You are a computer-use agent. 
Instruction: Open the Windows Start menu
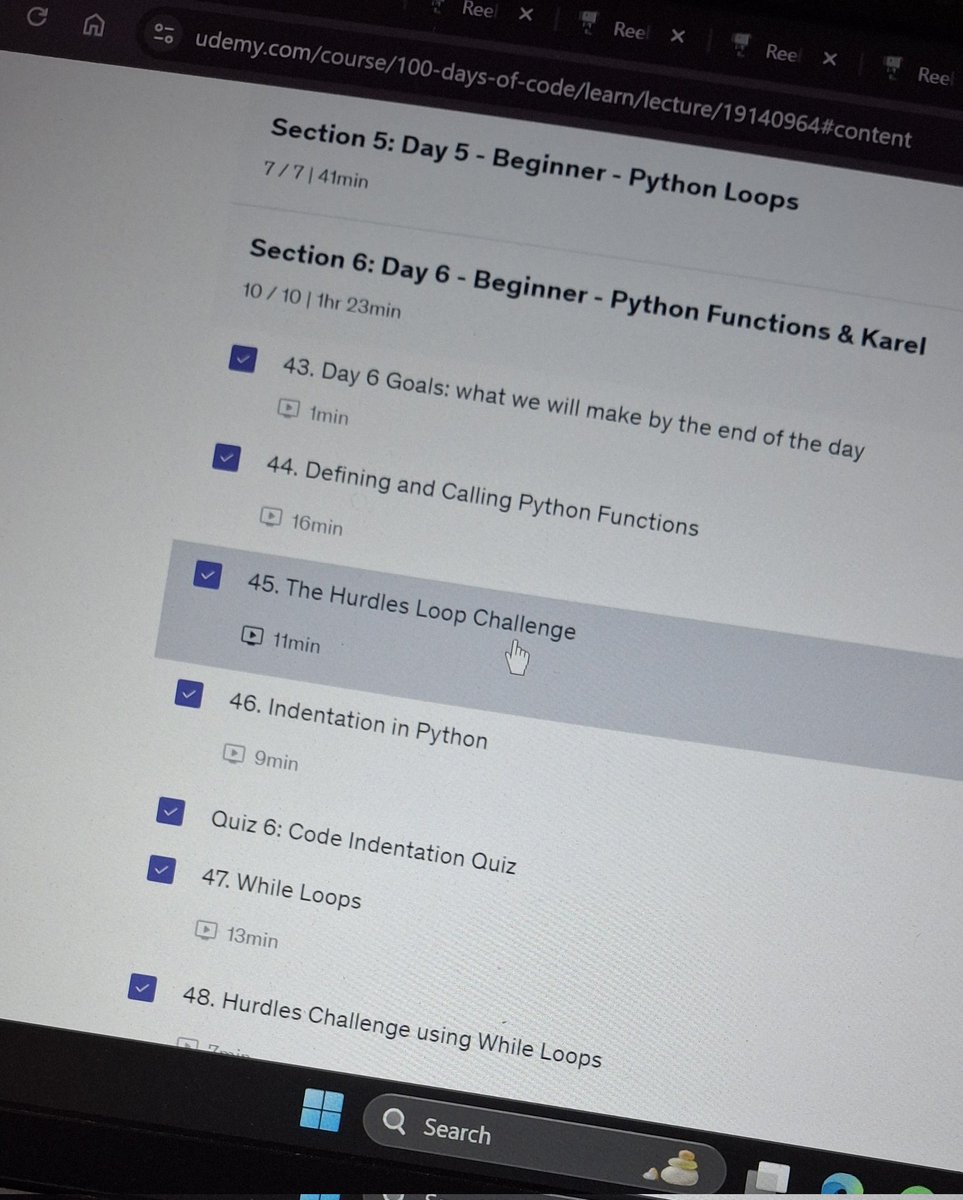click(322, 1111)
